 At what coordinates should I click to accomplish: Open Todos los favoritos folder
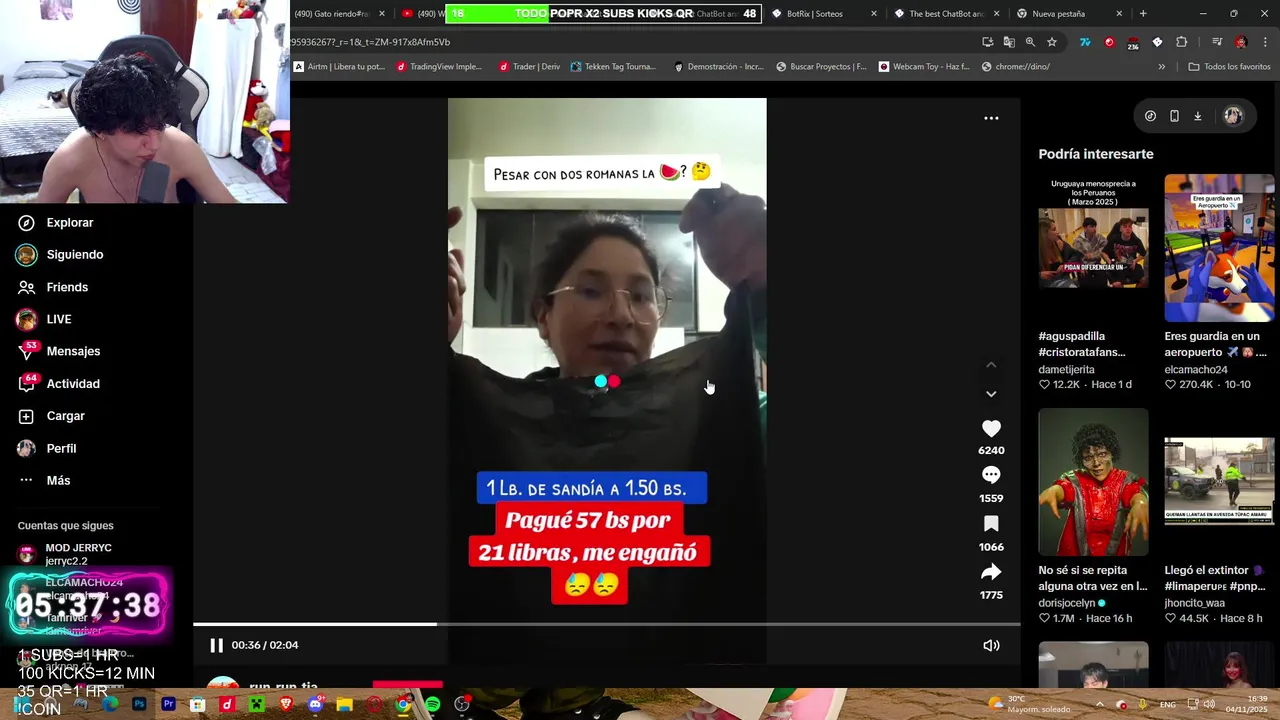tap(1229, 67)
